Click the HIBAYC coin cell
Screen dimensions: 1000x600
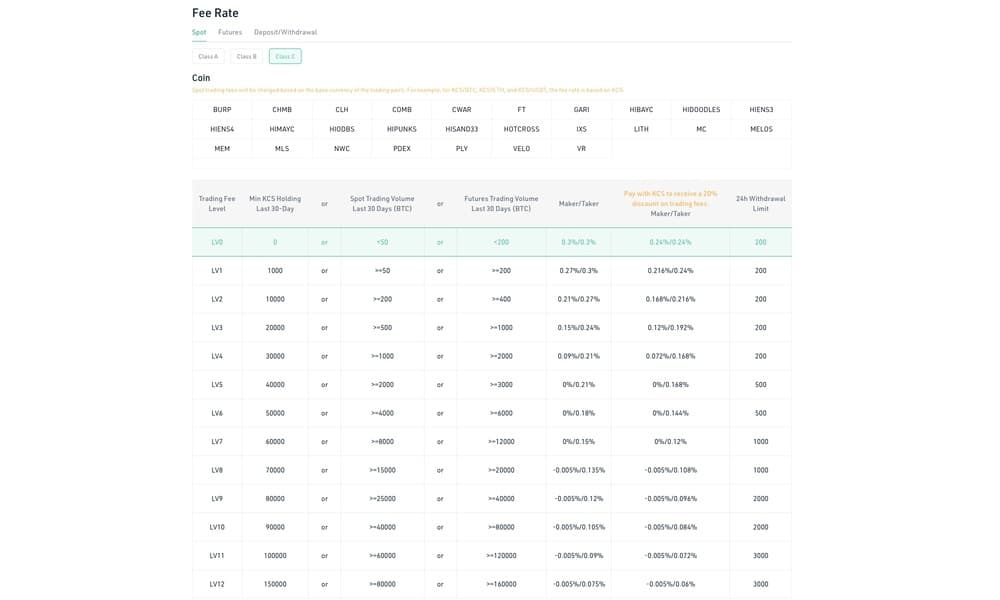click(x=642, y=110)
